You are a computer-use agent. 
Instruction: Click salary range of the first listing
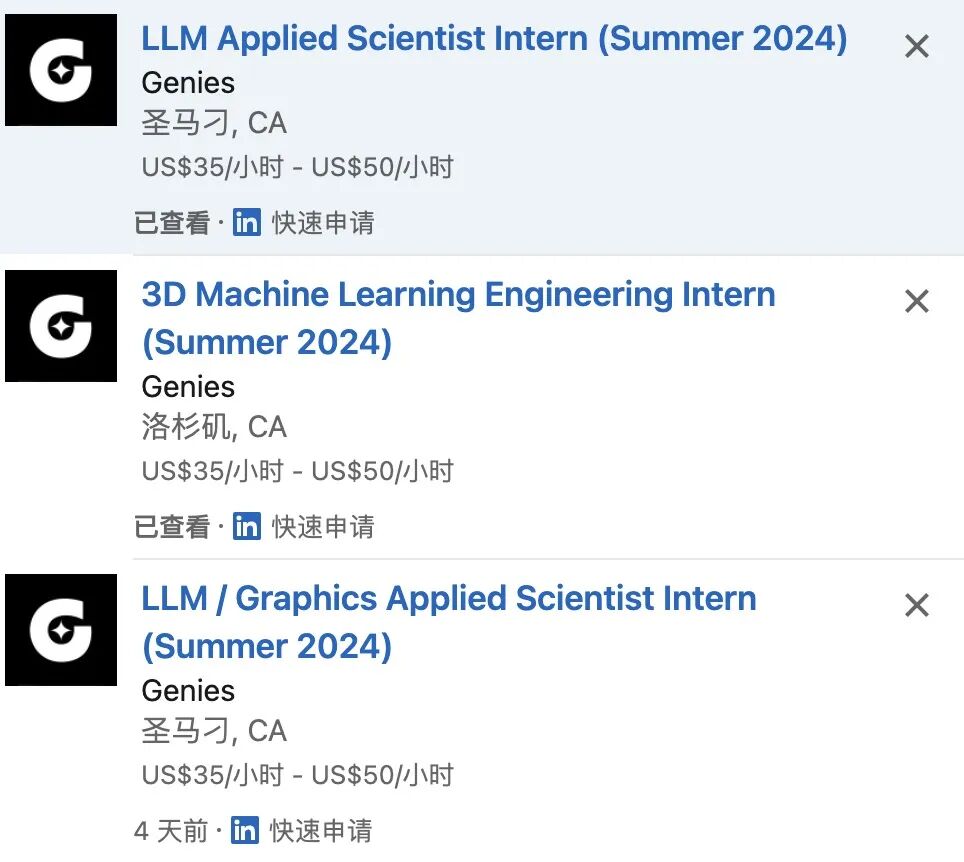pyautogui.click(x=297, y=166)
